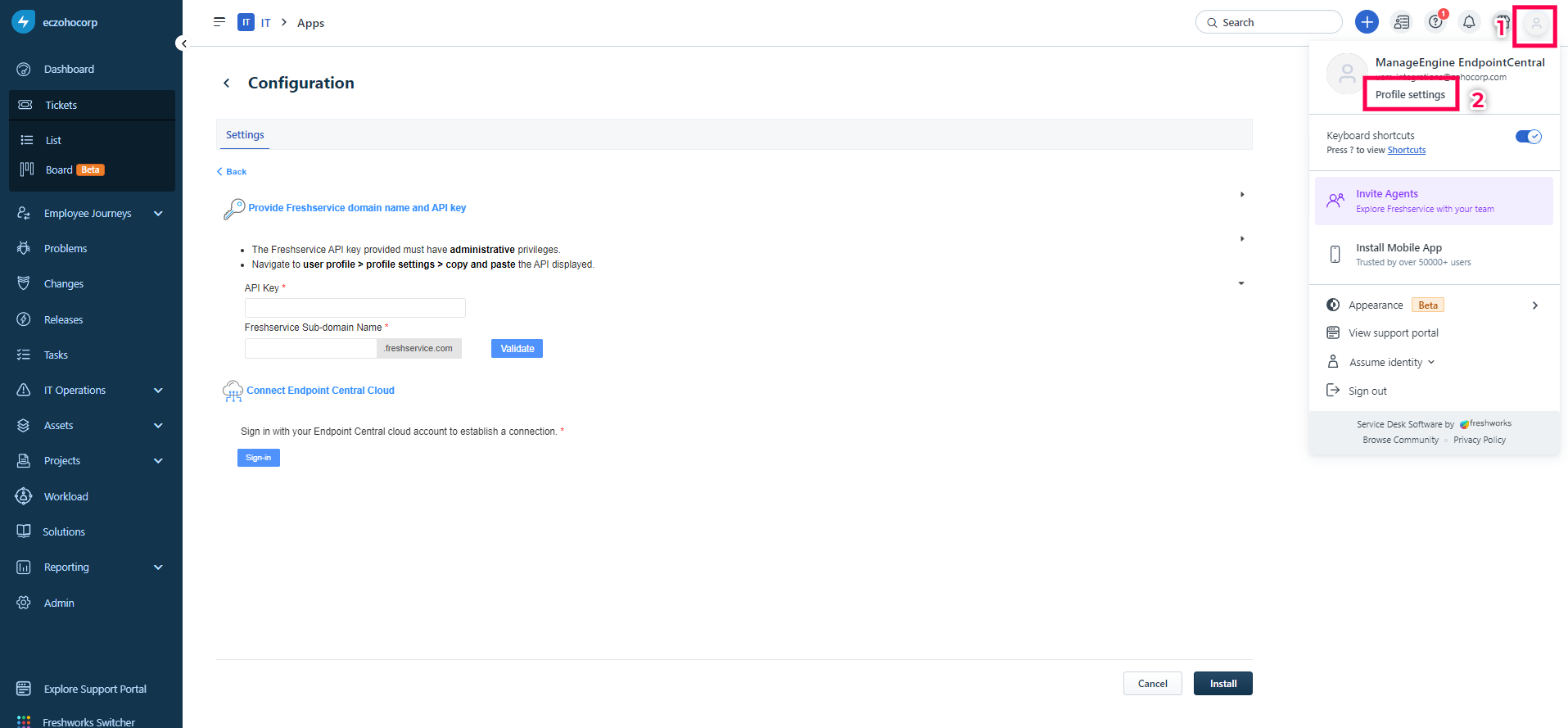Click the Freshservice lightning logo

pos(23,22)
